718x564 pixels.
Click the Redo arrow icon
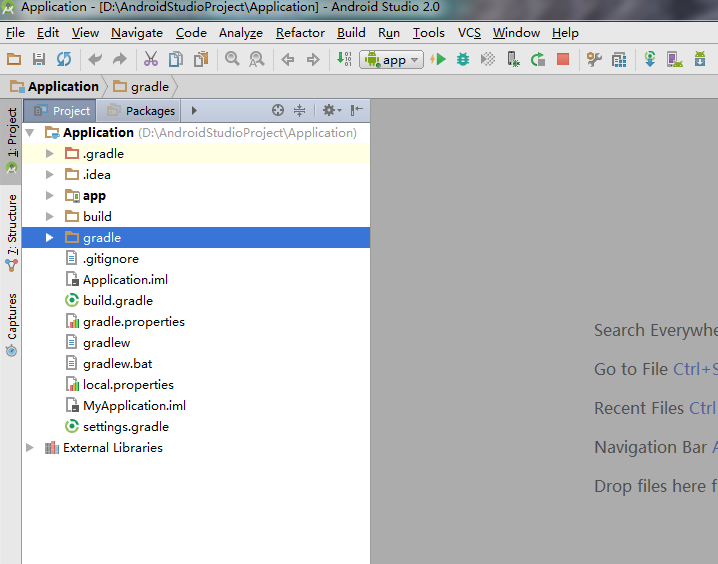pyautogui.click(x=120, y=59)
